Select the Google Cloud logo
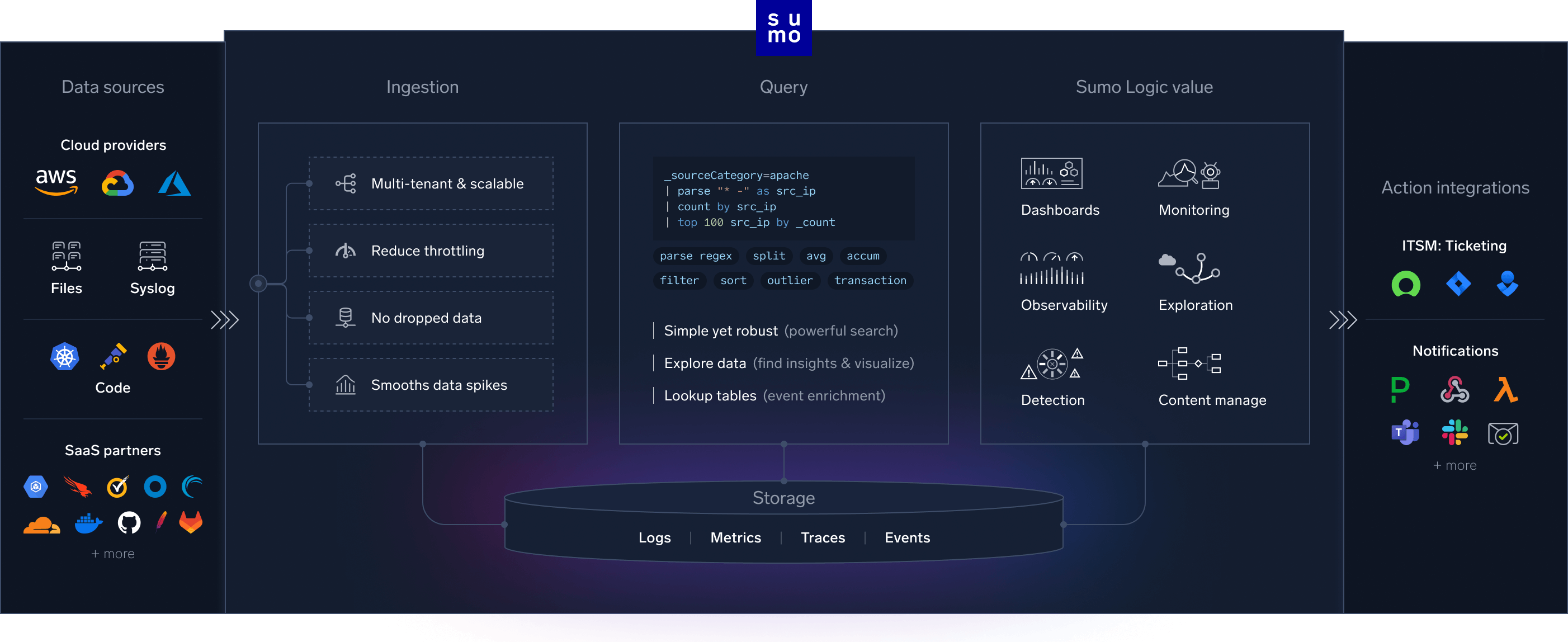Viewport: 1568px width, 642px height. coord(117,183)
